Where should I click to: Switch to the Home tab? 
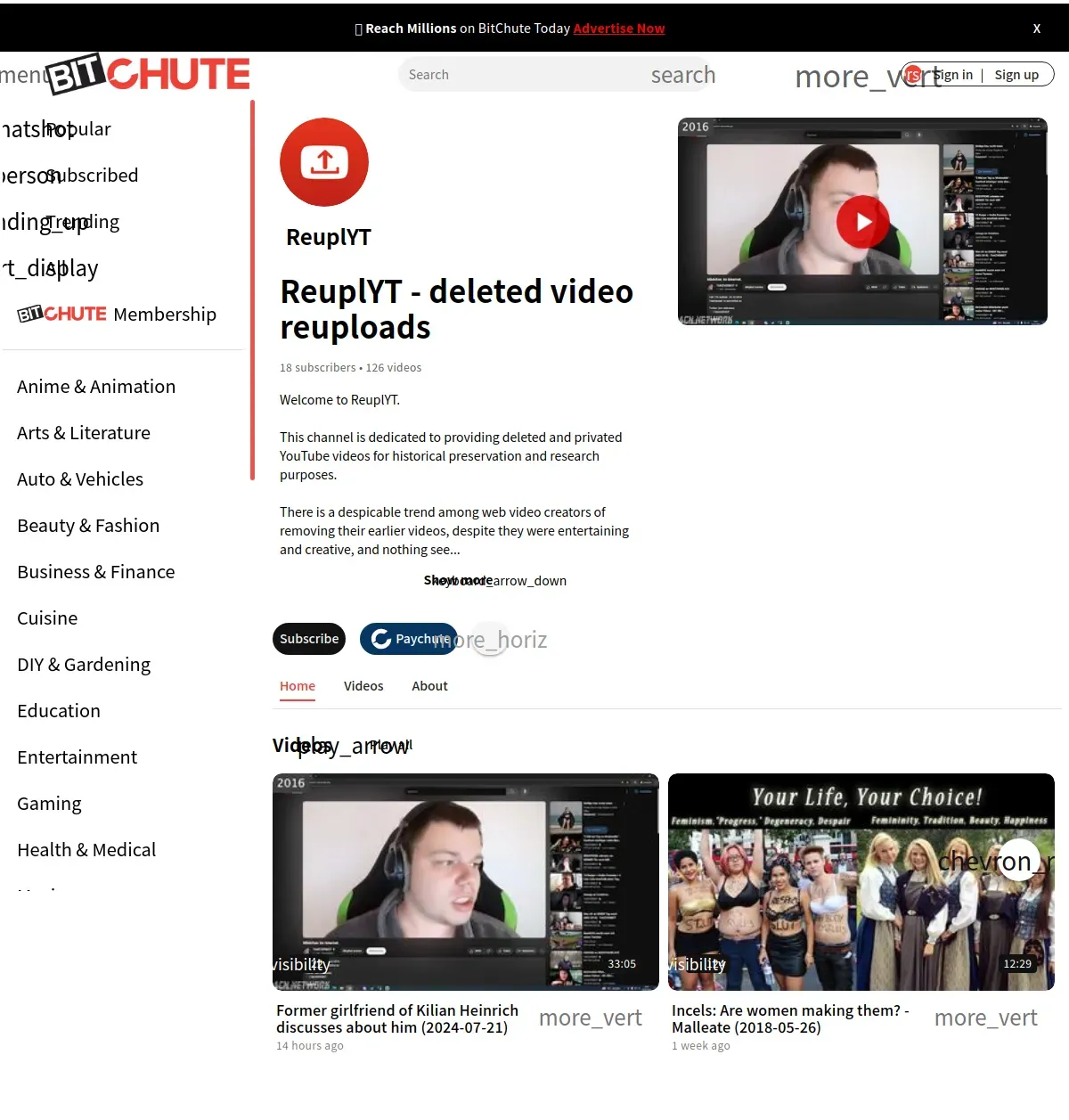pyautogui.click(x=298, y=686)
